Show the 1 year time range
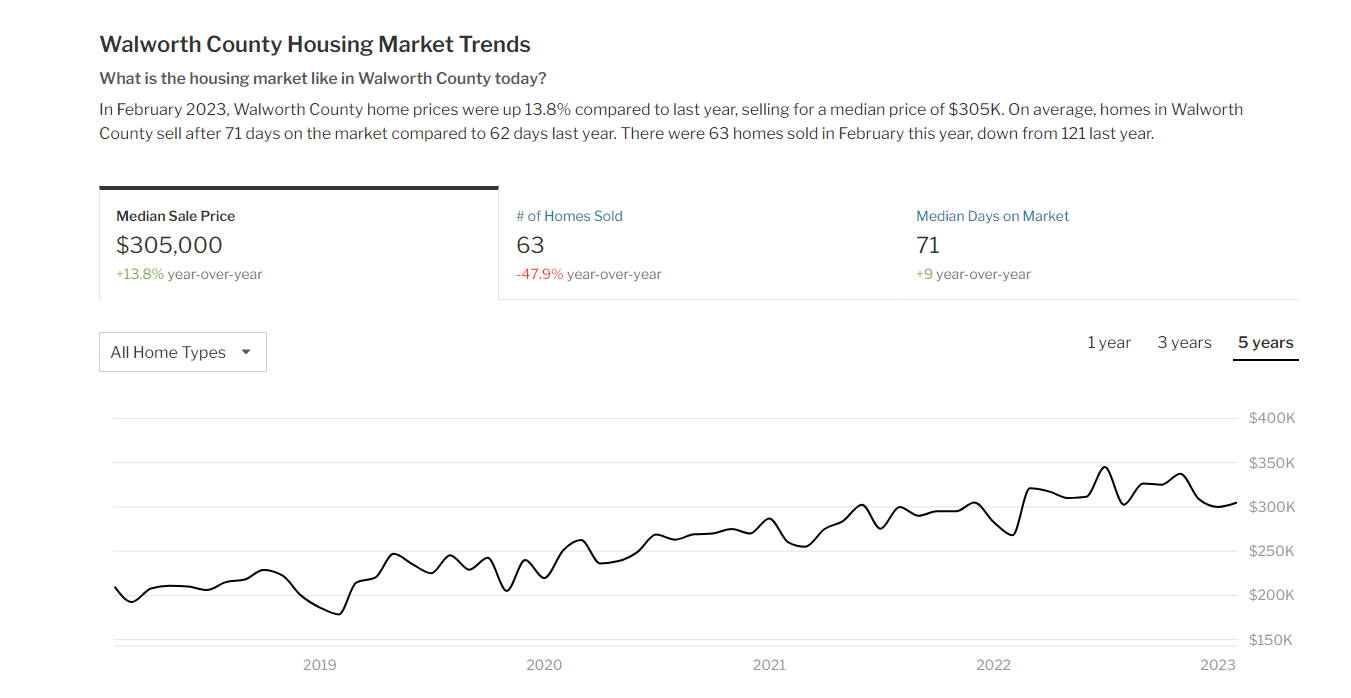The width and height of the screenshot is (1351, 698). coord(1109,343)
